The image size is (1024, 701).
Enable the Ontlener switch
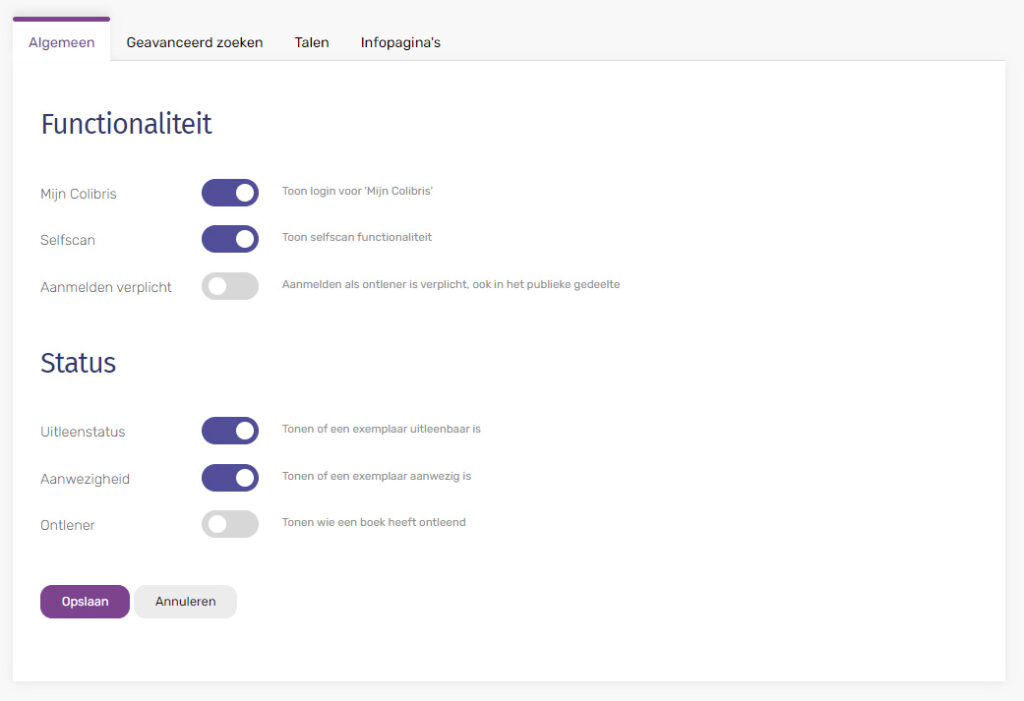tap(230, 524)
